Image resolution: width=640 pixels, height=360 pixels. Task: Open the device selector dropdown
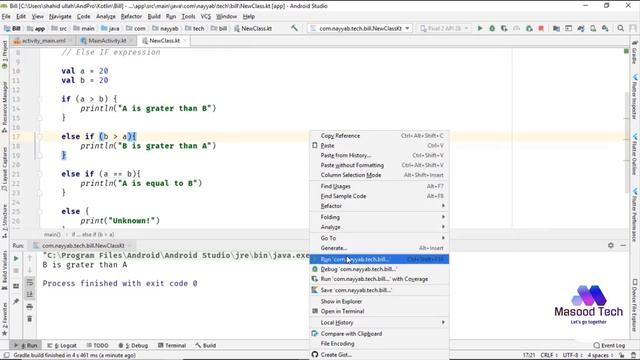coord(444,28)
